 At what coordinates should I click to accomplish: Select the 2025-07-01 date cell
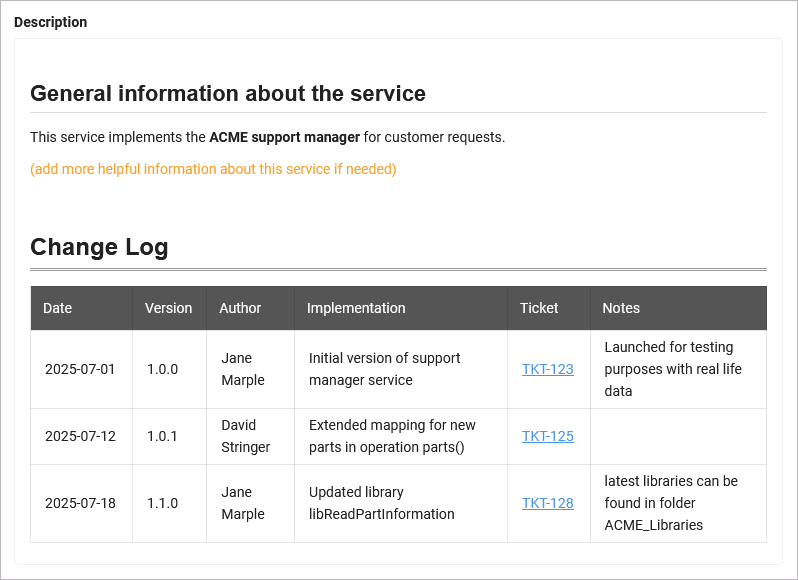[80, 369]
